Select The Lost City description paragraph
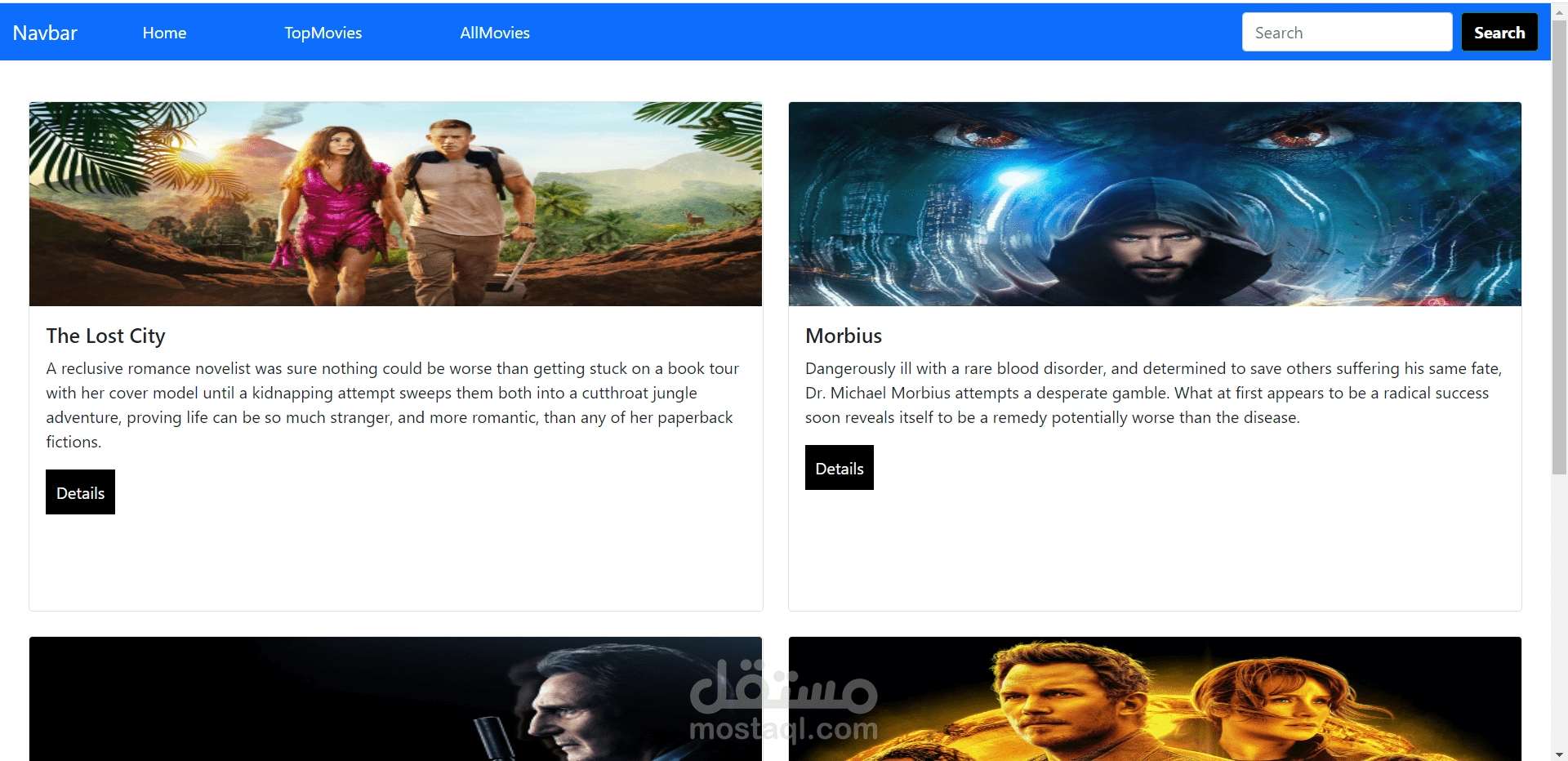 tap(395, 405)
